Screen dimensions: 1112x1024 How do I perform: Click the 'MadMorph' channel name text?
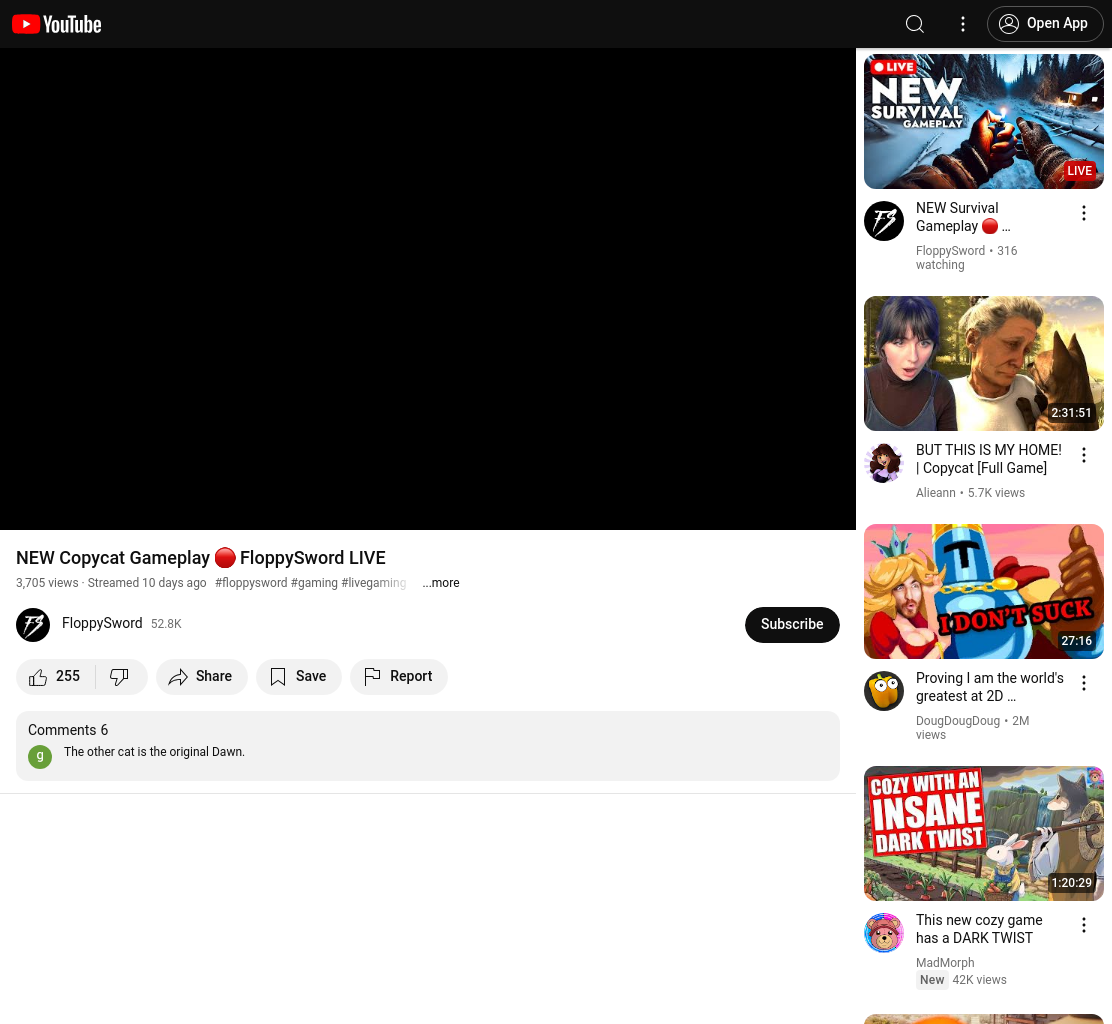(x=945, y=963)
